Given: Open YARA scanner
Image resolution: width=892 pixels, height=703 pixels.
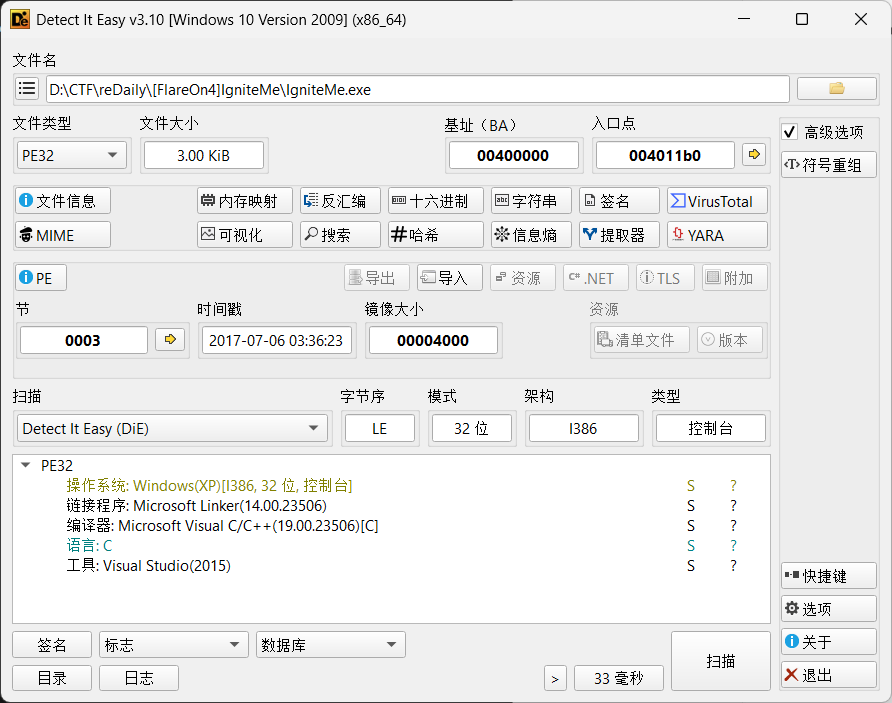Looking at the screenshot, I should (x=717, y=235).
